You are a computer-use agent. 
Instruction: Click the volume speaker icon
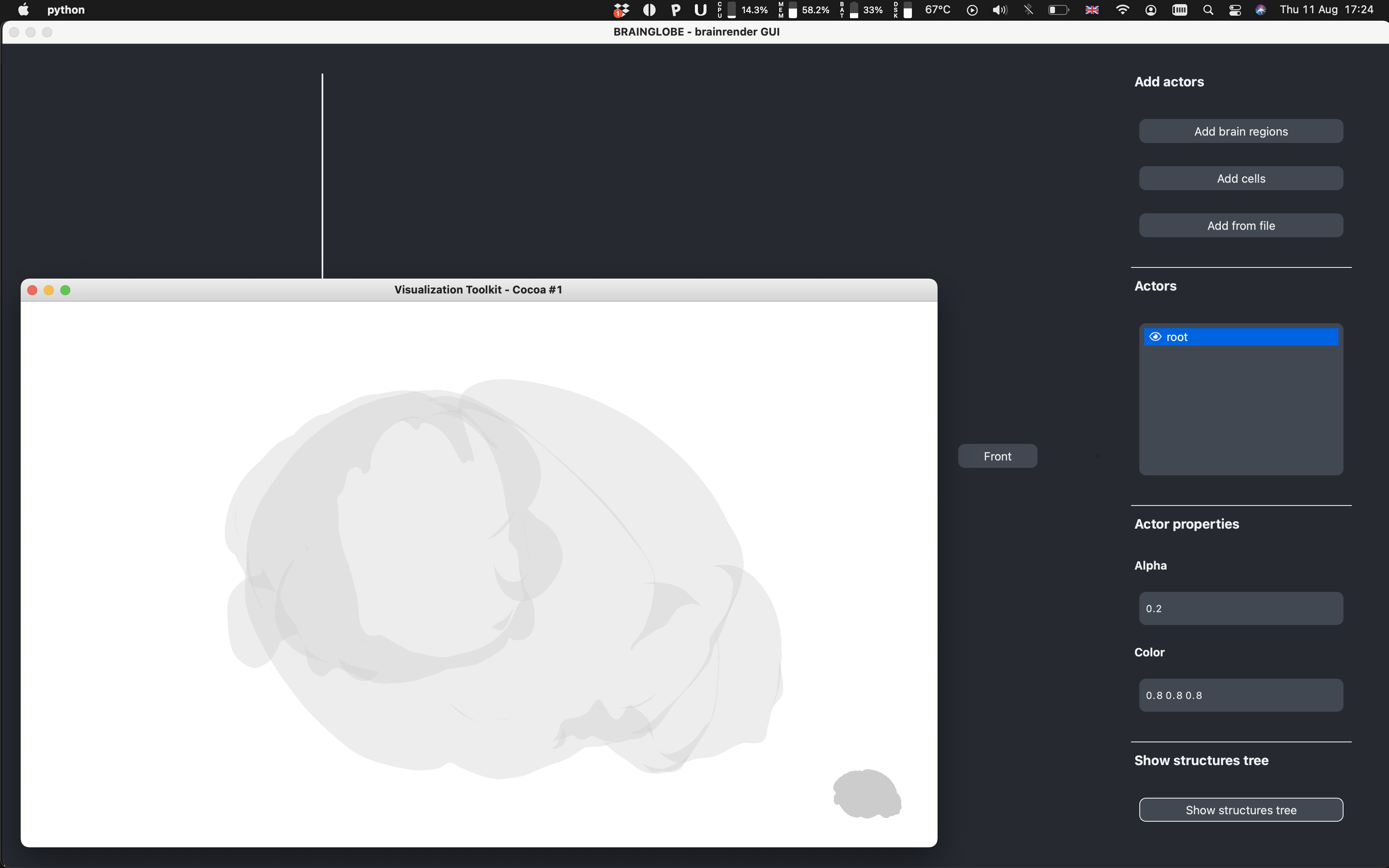[x=1000, y=10]
